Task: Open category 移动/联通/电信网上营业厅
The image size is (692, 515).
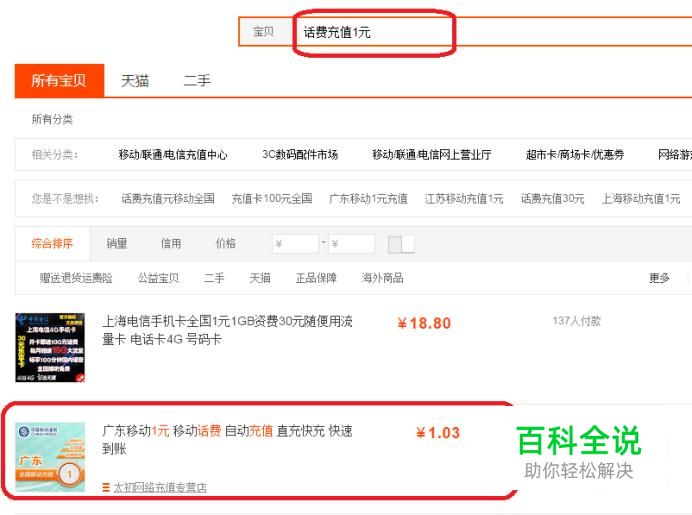Action: click(x=432, y=154)
